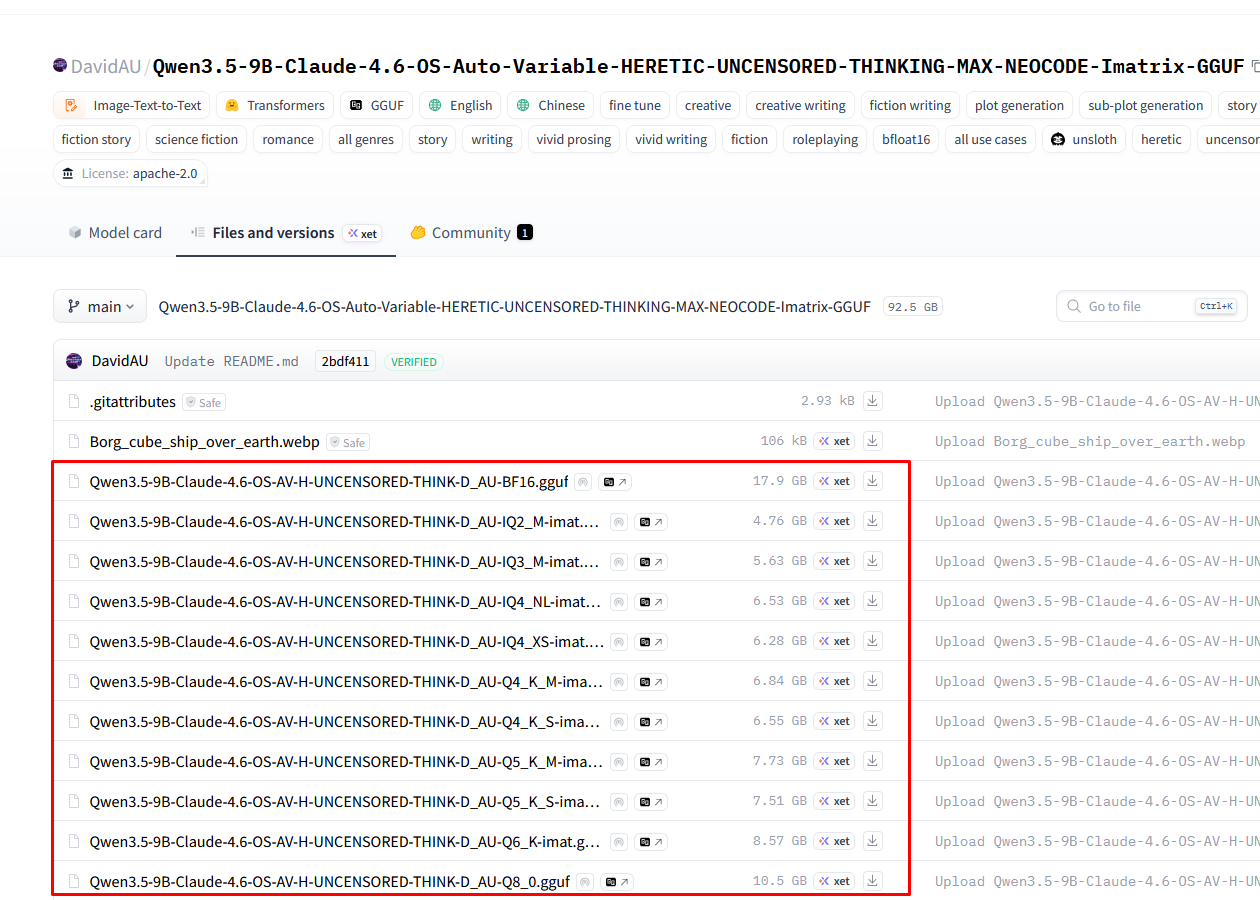
Task: Click the Chinese language tag
Action: click(x=551, y=105)
